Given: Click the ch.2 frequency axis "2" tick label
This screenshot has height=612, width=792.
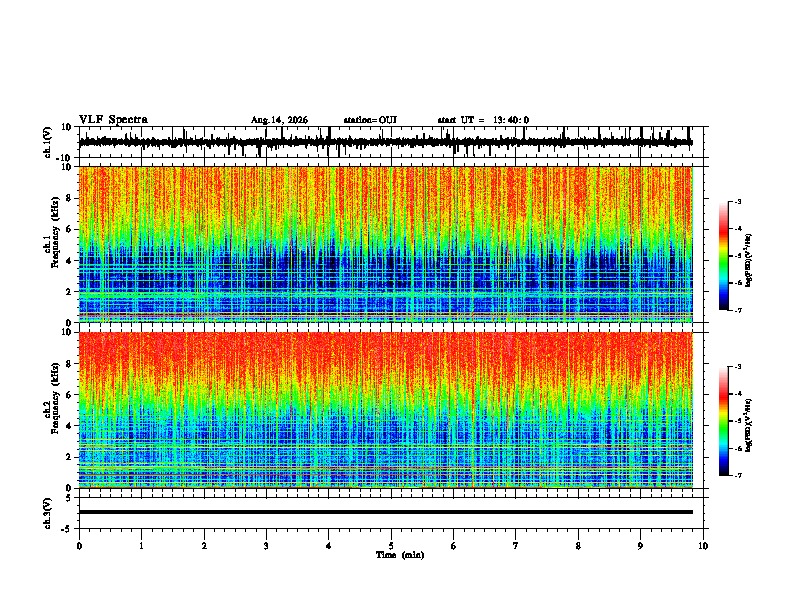Looking at the screenshot, I should (x=69, y=457).
